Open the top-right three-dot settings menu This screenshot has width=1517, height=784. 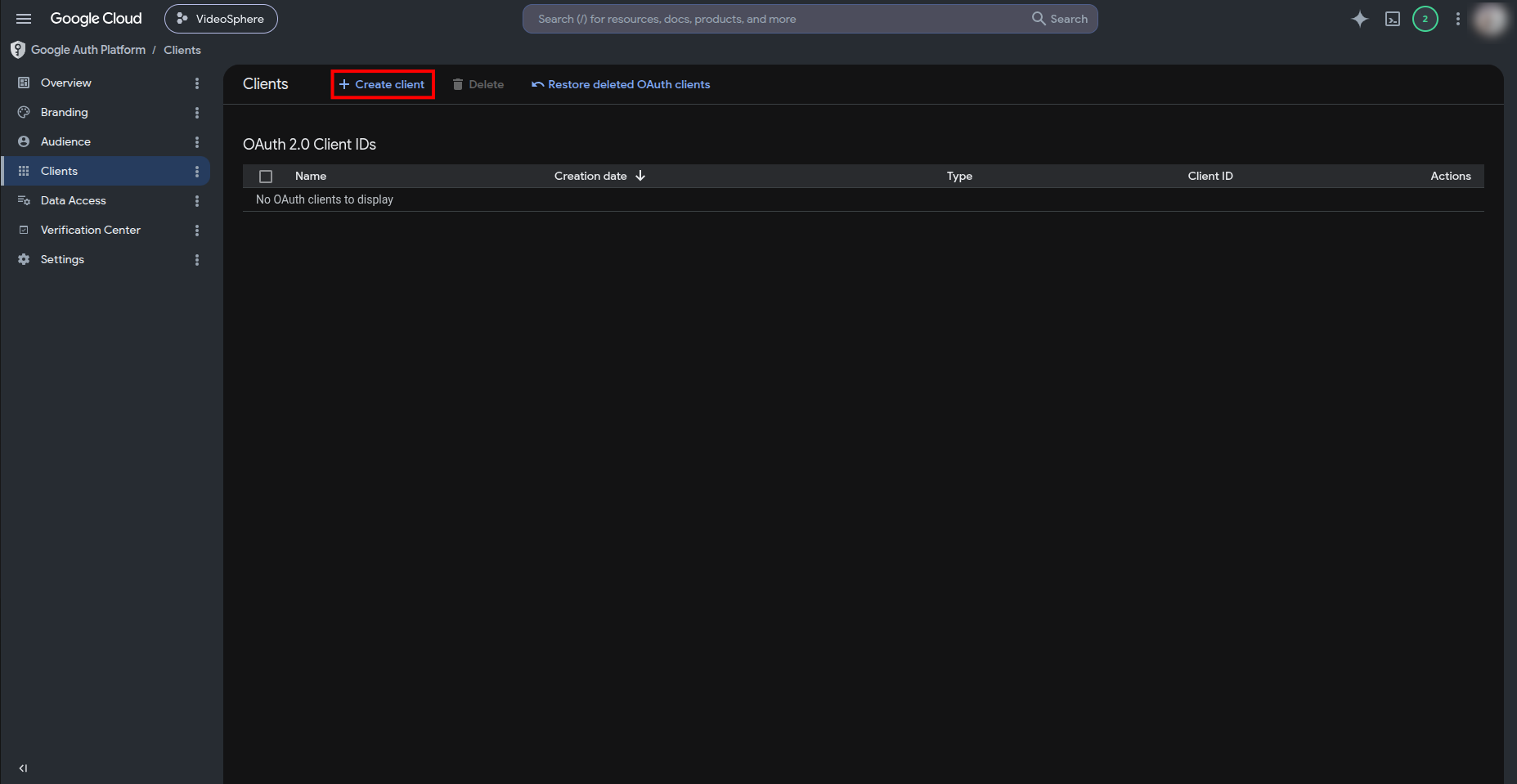click(x=1458, y=19)
